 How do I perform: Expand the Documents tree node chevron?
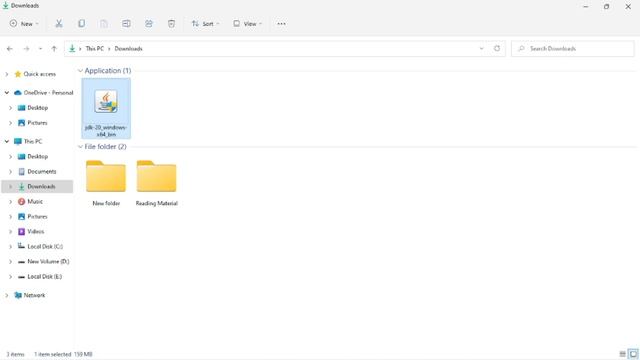pos(11,171)
